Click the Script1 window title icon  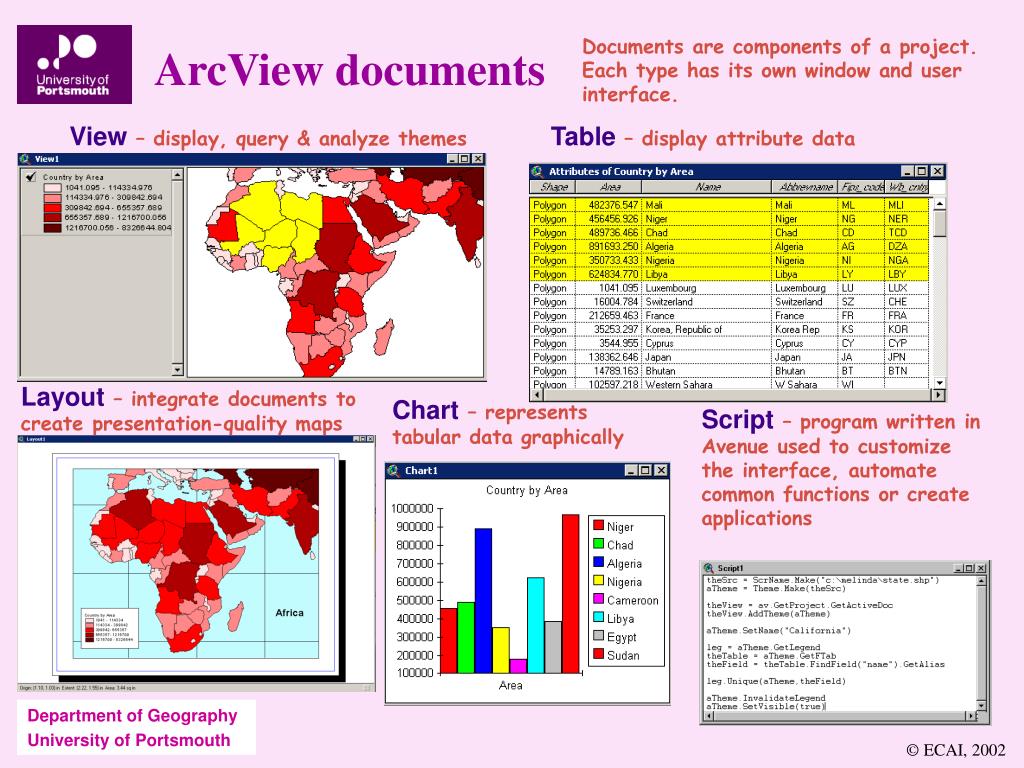(709, 568)
